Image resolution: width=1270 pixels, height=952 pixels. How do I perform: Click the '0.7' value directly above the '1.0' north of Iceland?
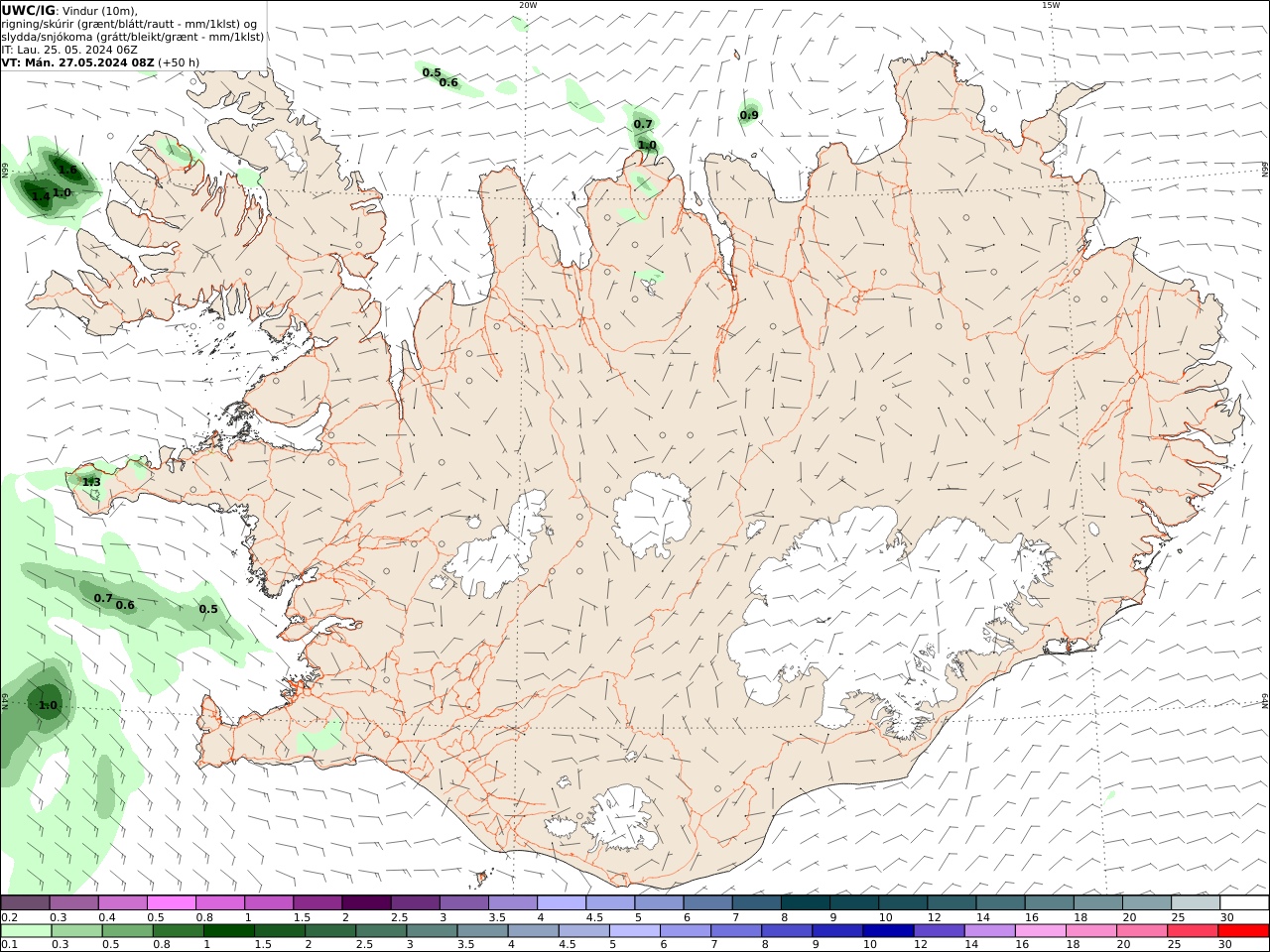pos(643,125)
